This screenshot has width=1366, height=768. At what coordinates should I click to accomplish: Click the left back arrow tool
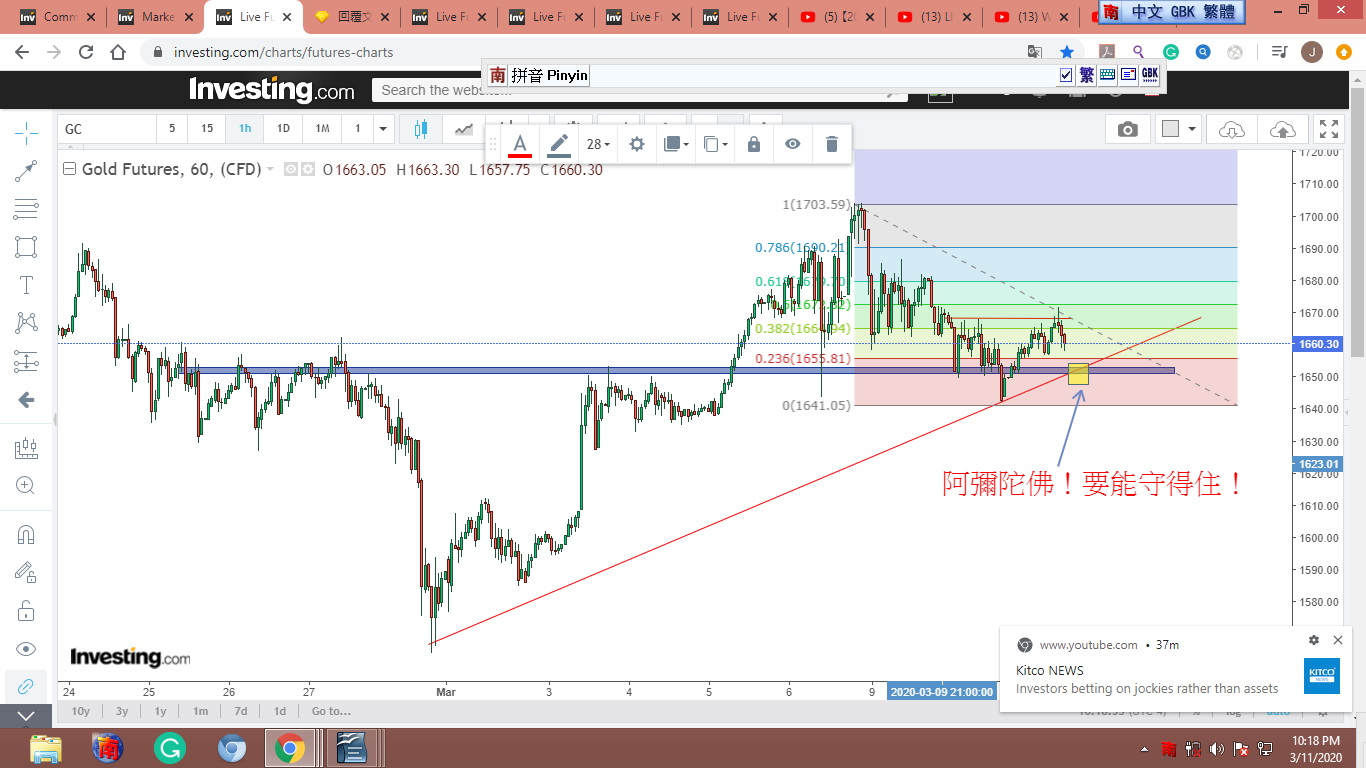coord(27,400)
